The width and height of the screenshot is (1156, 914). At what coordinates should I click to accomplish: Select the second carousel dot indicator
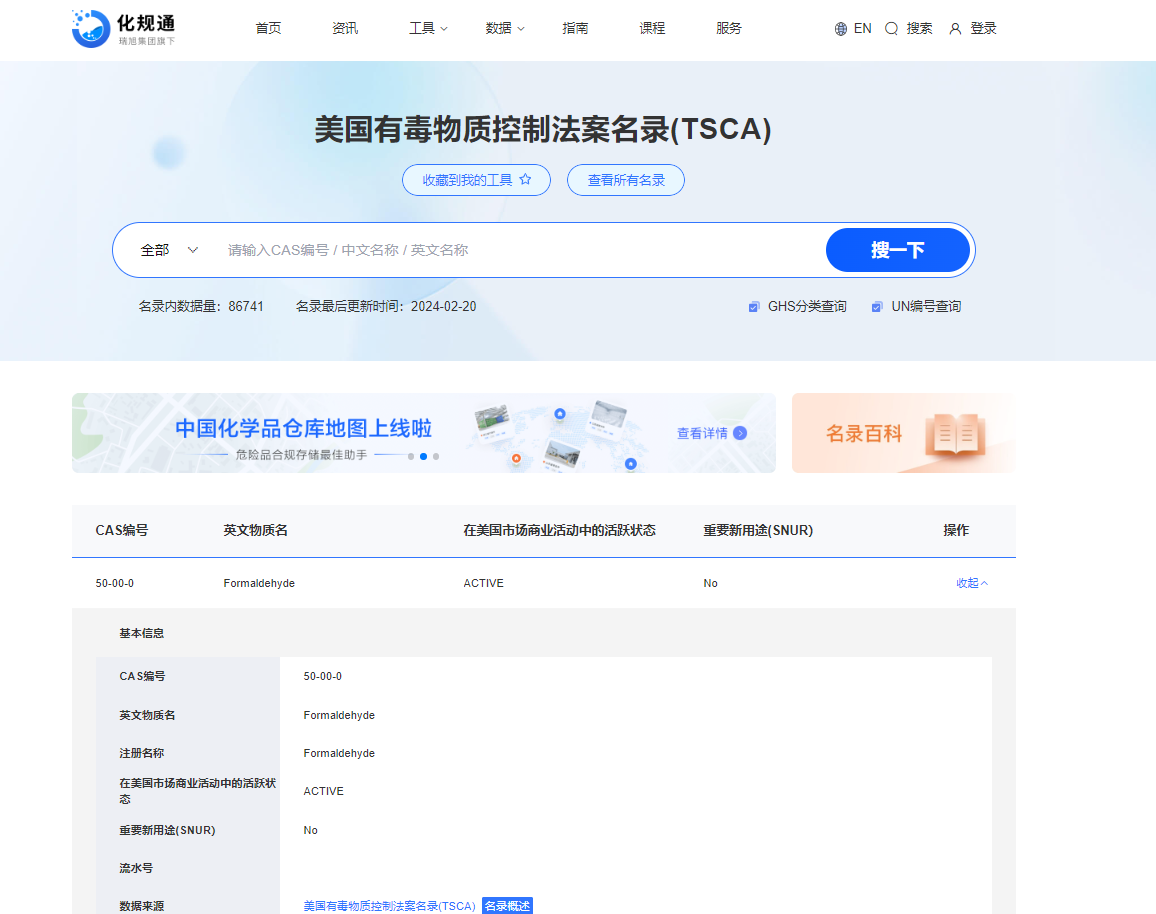423,456
